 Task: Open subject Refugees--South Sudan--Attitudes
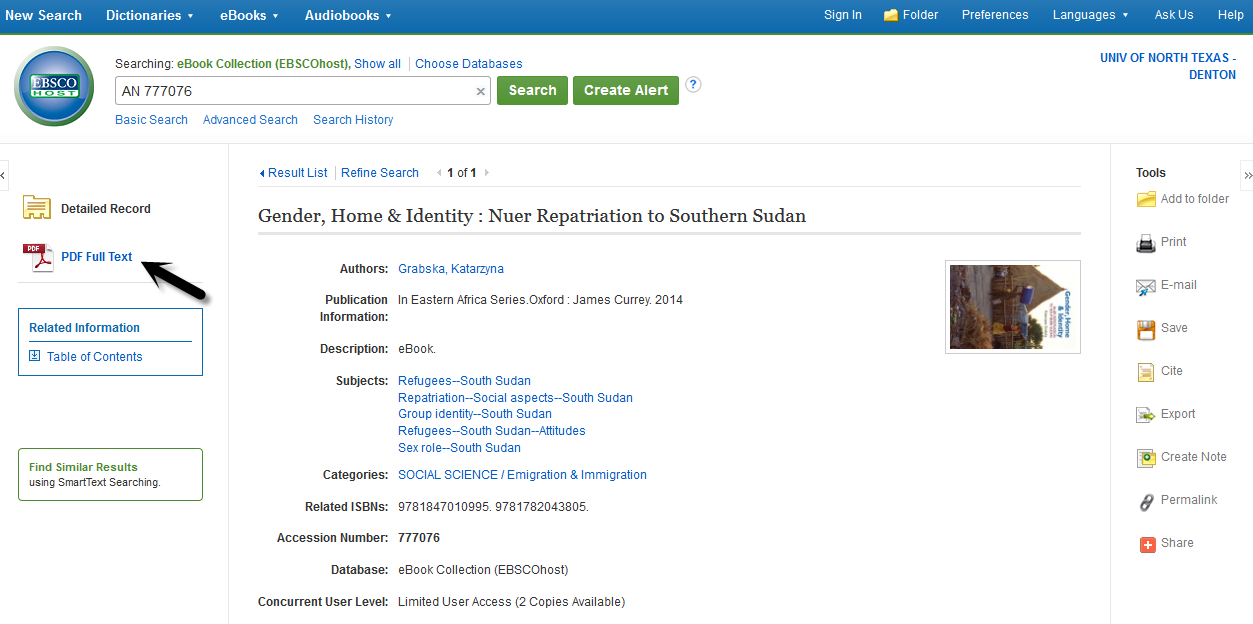tap(492, 431)
